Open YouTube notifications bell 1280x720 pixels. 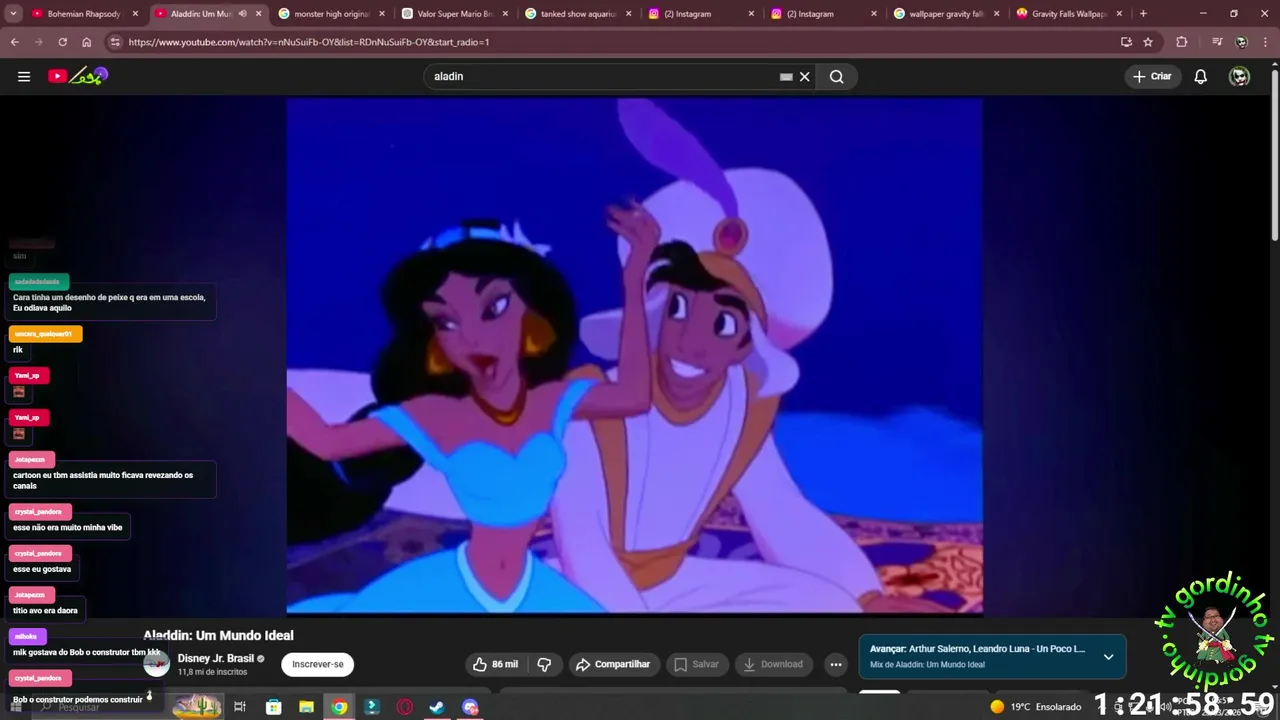(1201, 76)
